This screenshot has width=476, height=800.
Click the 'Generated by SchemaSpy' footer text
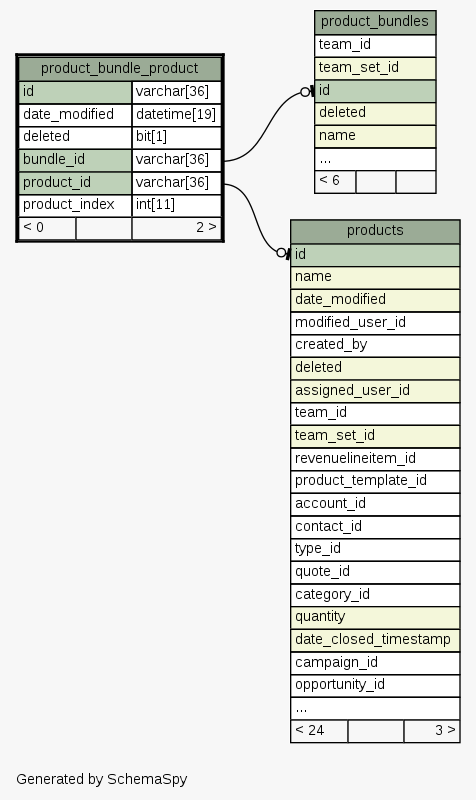tap(102, 779)
